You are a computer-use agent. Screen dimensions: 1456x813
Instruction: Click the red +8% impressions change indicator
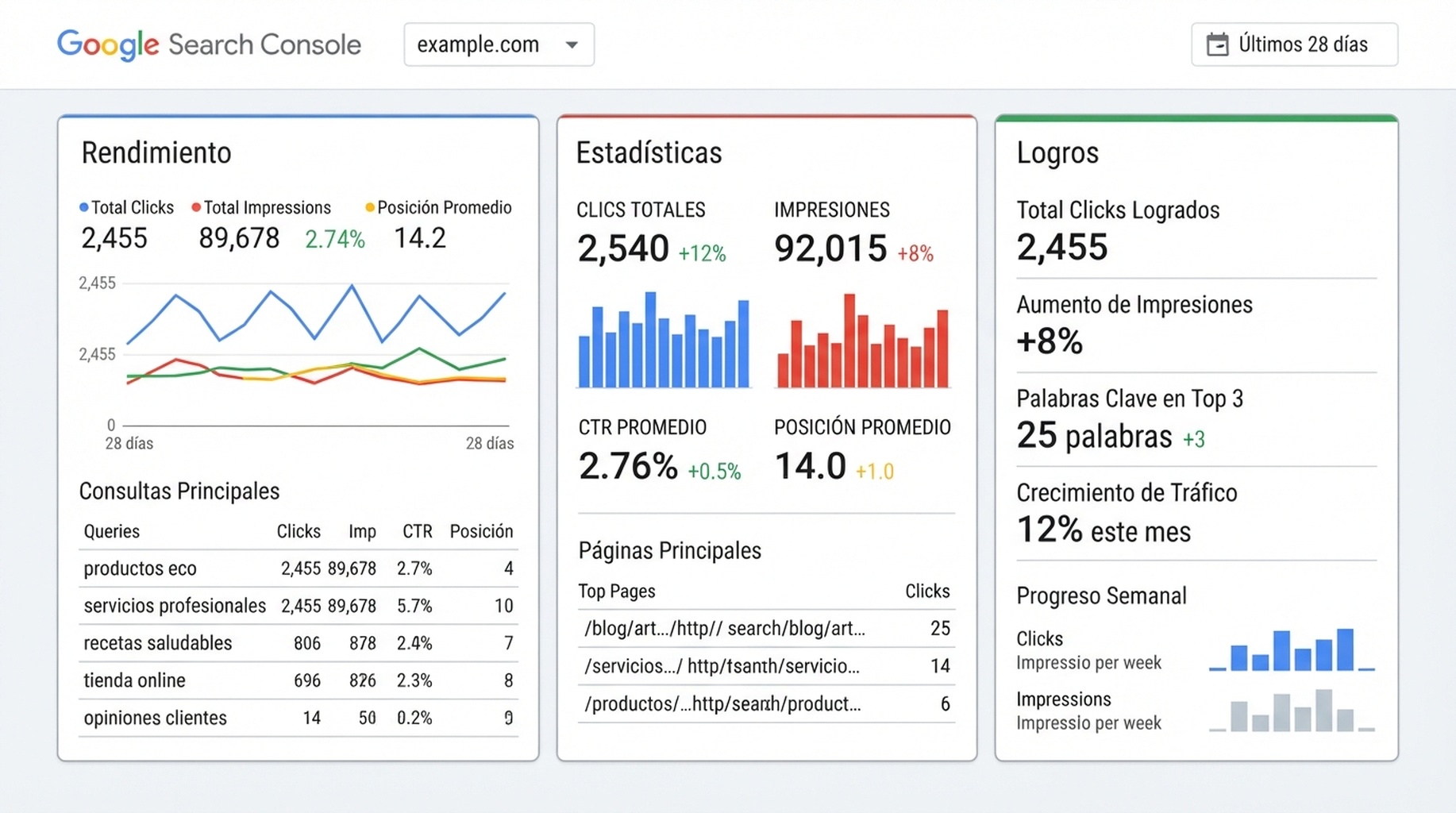point(915,253)
